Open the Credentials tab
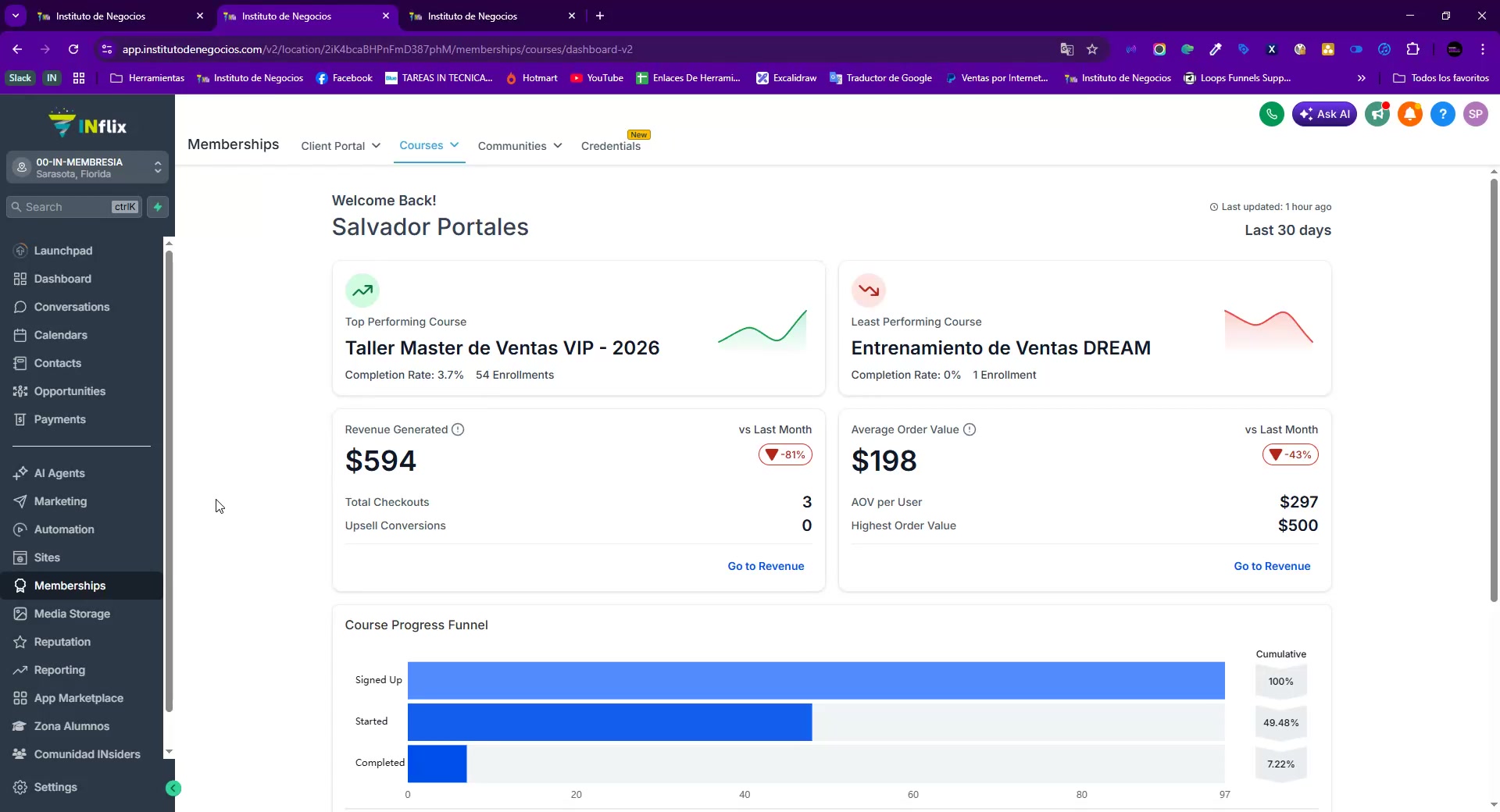Image resolution: width=1500 pixels, height=812 pixels. pos(610,146)
